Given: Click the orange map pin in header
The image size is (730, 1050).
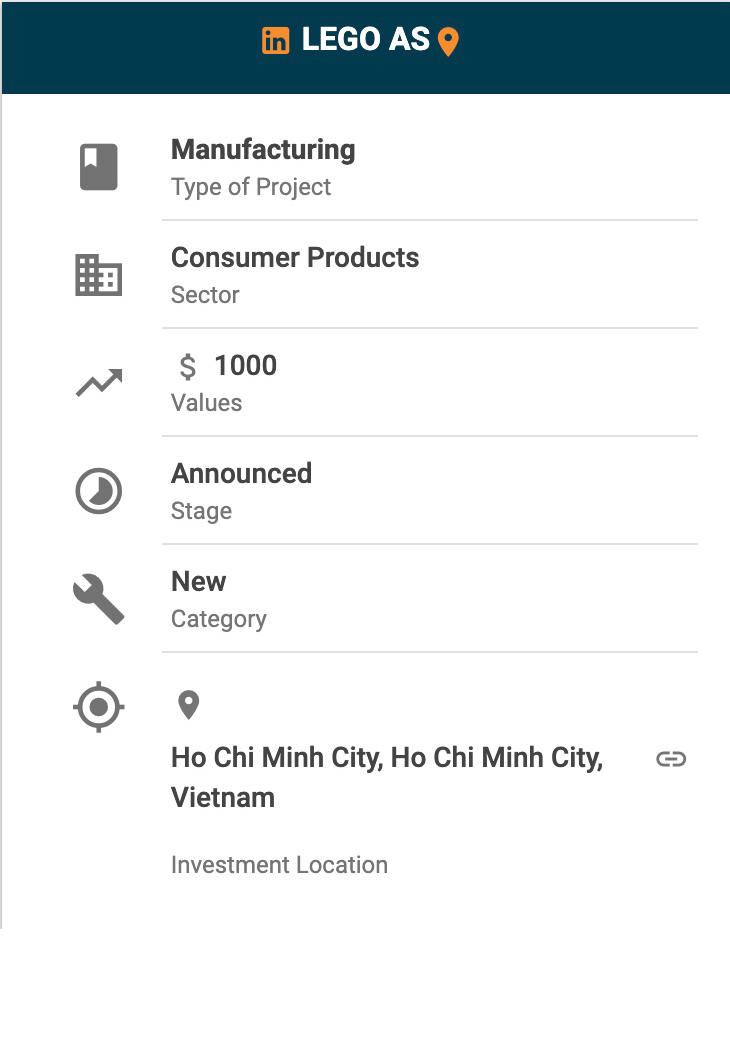Looking at the screenshot, I should coord(448,42).
